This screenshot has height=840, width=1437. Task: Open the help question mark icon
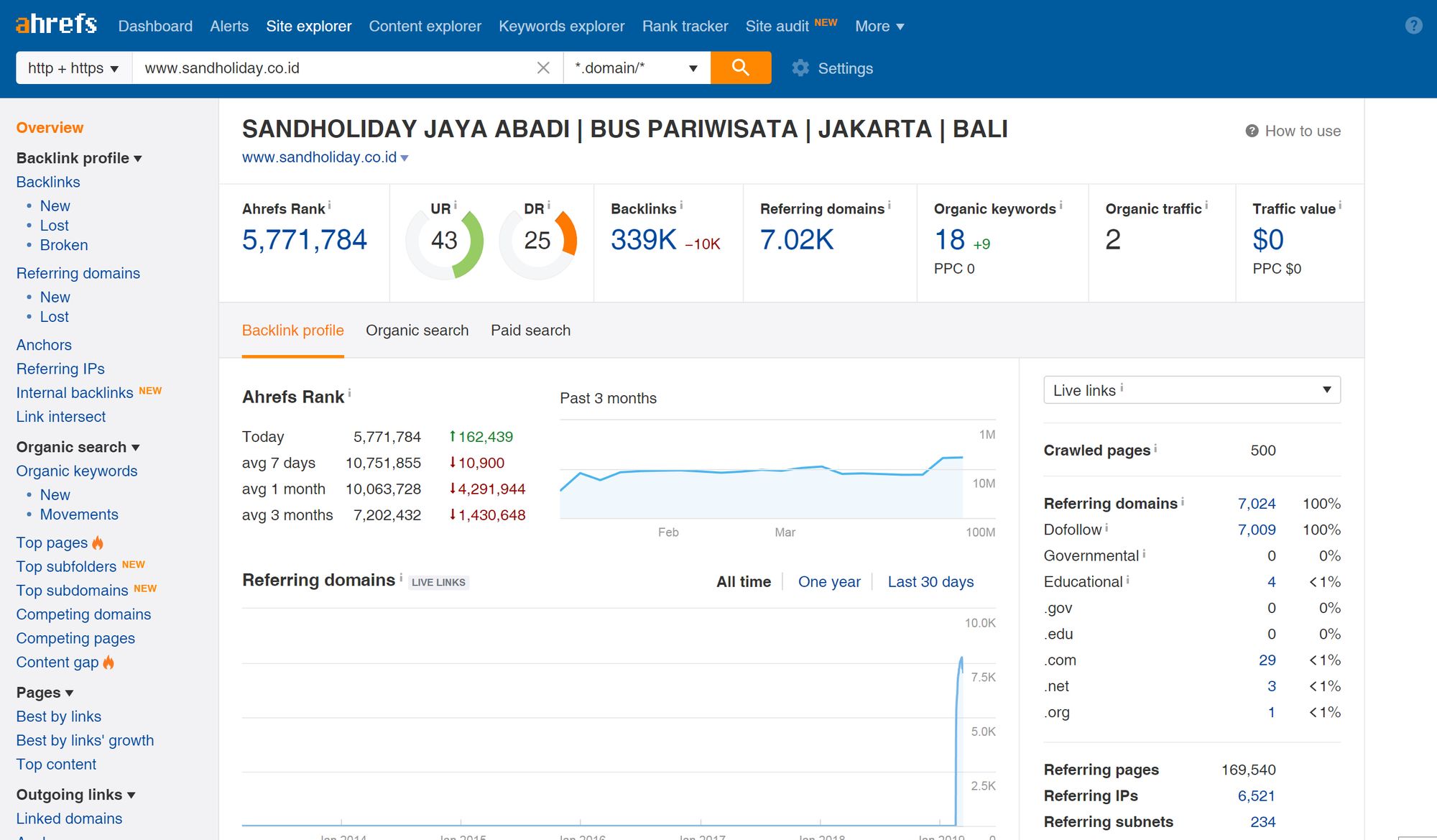[x=1413, y=26]
